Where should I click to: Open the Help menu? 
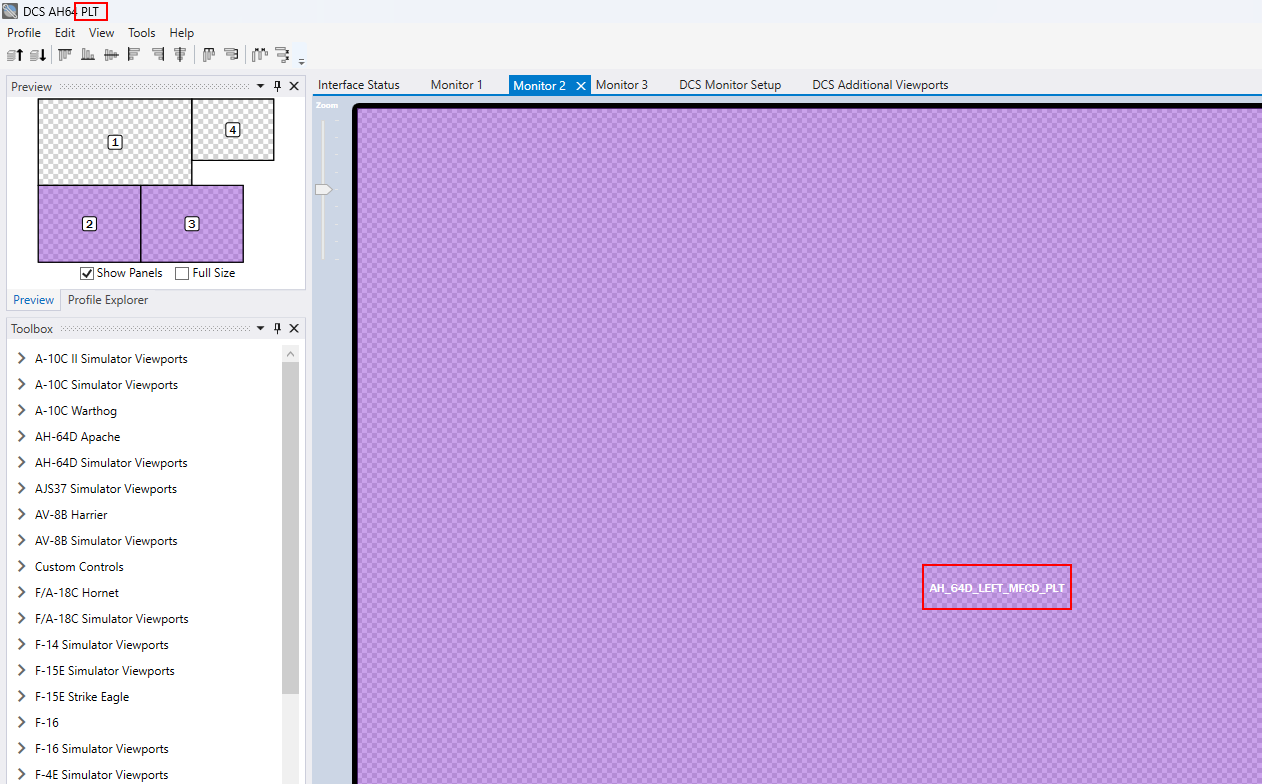click(x=181, y=33)
